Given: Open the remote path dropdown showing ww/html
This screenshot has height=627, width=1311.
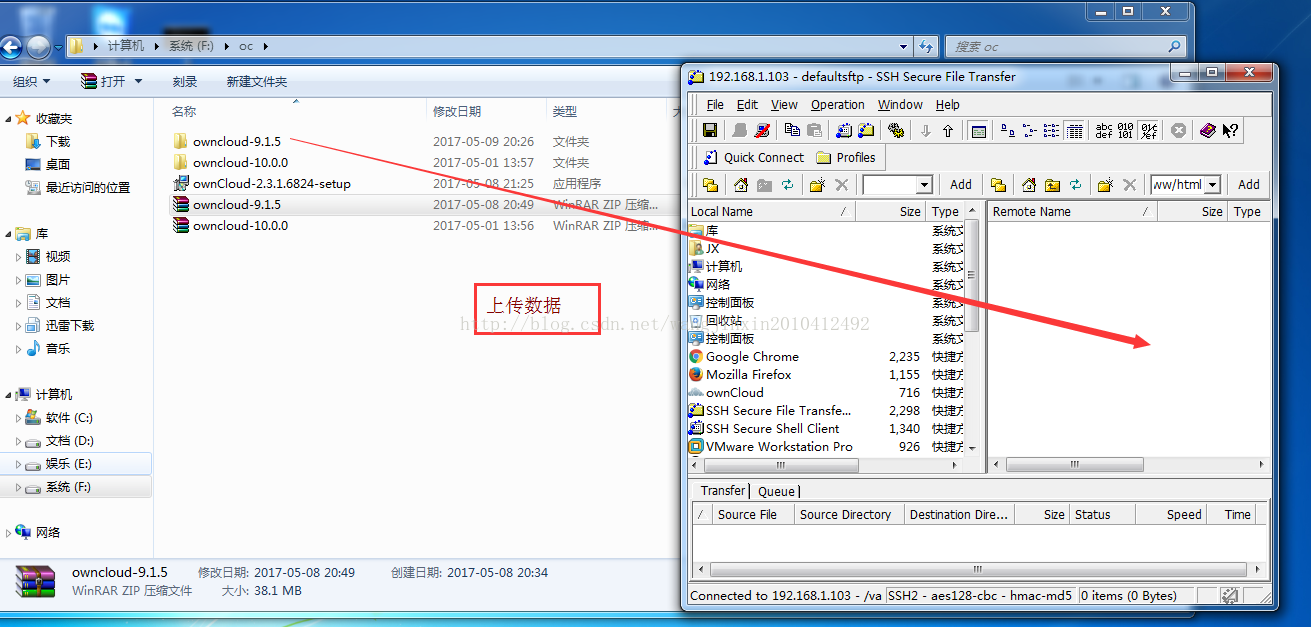Looking at the screenshot, I should (1212, 184).
